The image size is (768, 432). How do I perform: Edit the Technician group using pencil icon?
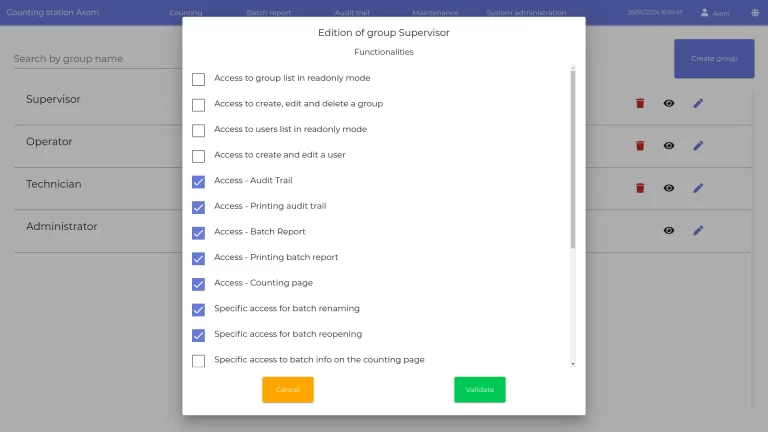tap(698, 187)
